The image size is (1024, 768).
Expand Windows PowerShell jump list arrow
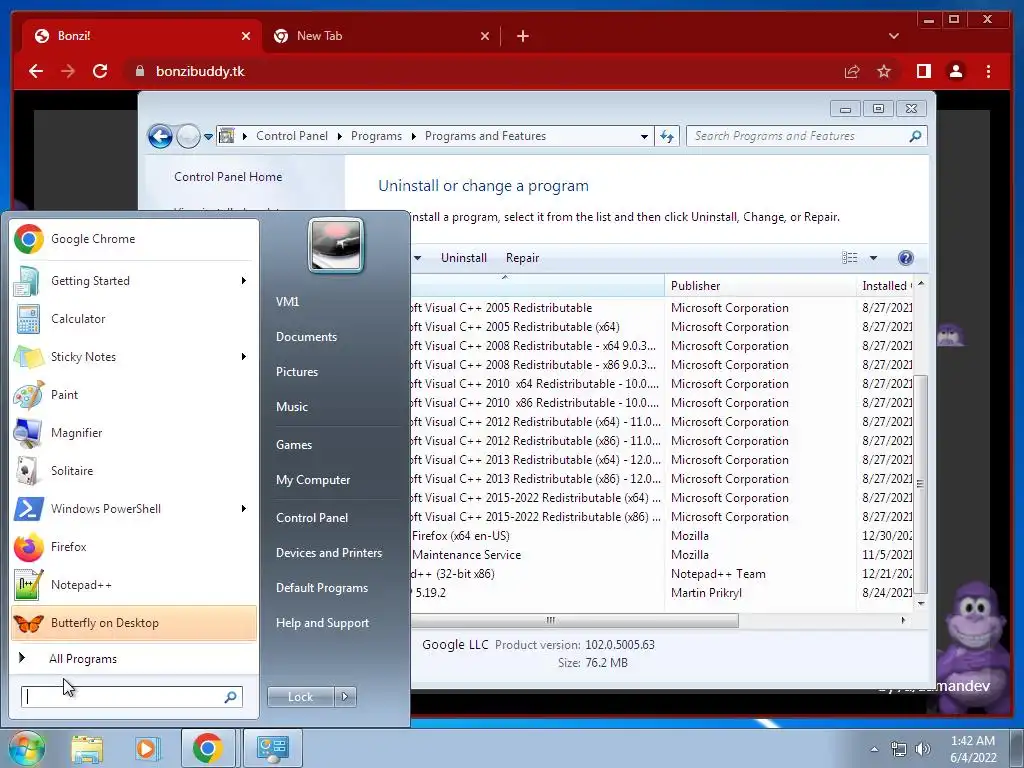click(x=244, y=509)
